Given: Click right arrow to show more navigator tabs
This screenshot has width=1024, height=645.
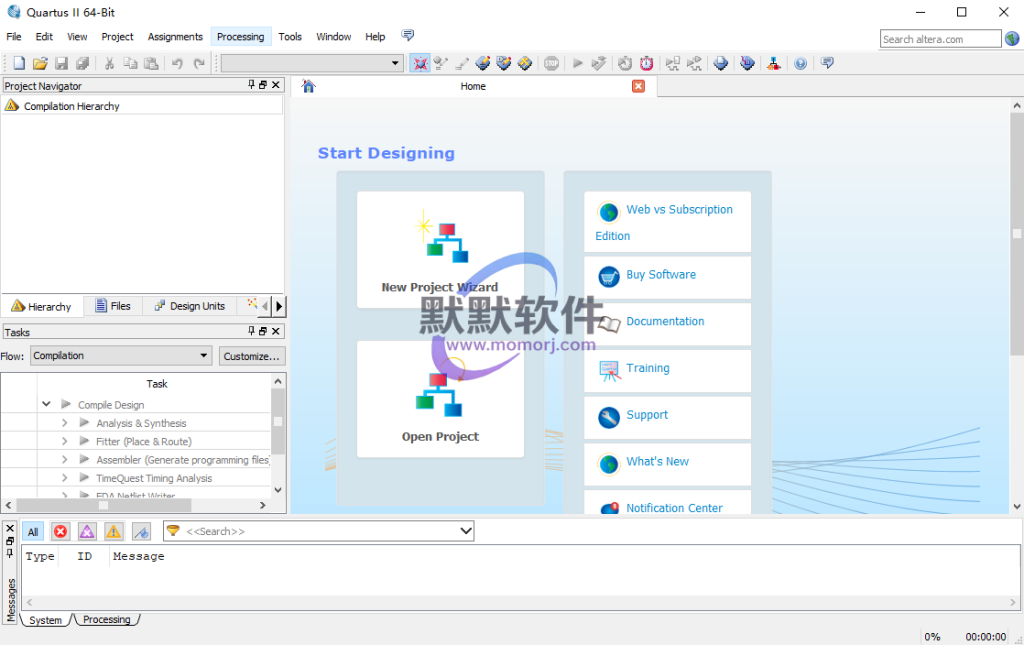Looking at the screenshot, I should pos(280,306).
